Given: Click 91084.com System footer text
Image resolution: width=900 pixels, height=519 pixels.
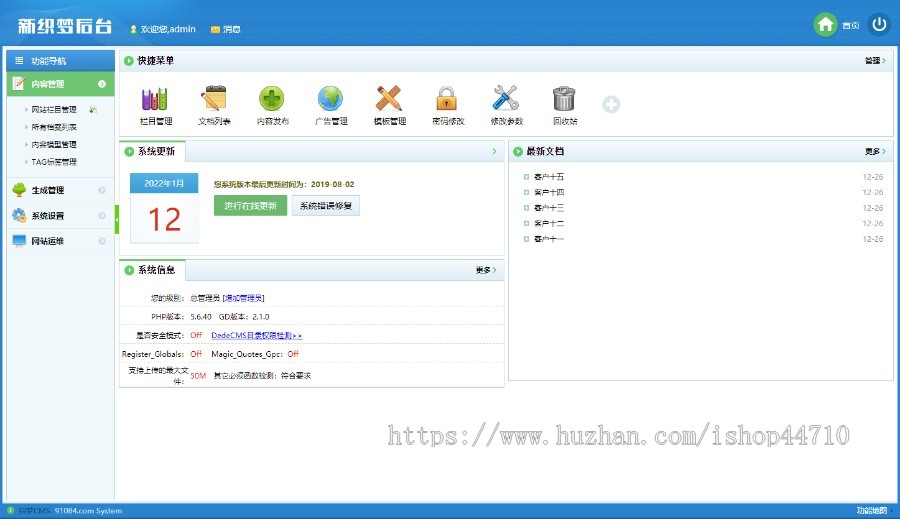Looking at the screenshot, I should tap(88, 510).
